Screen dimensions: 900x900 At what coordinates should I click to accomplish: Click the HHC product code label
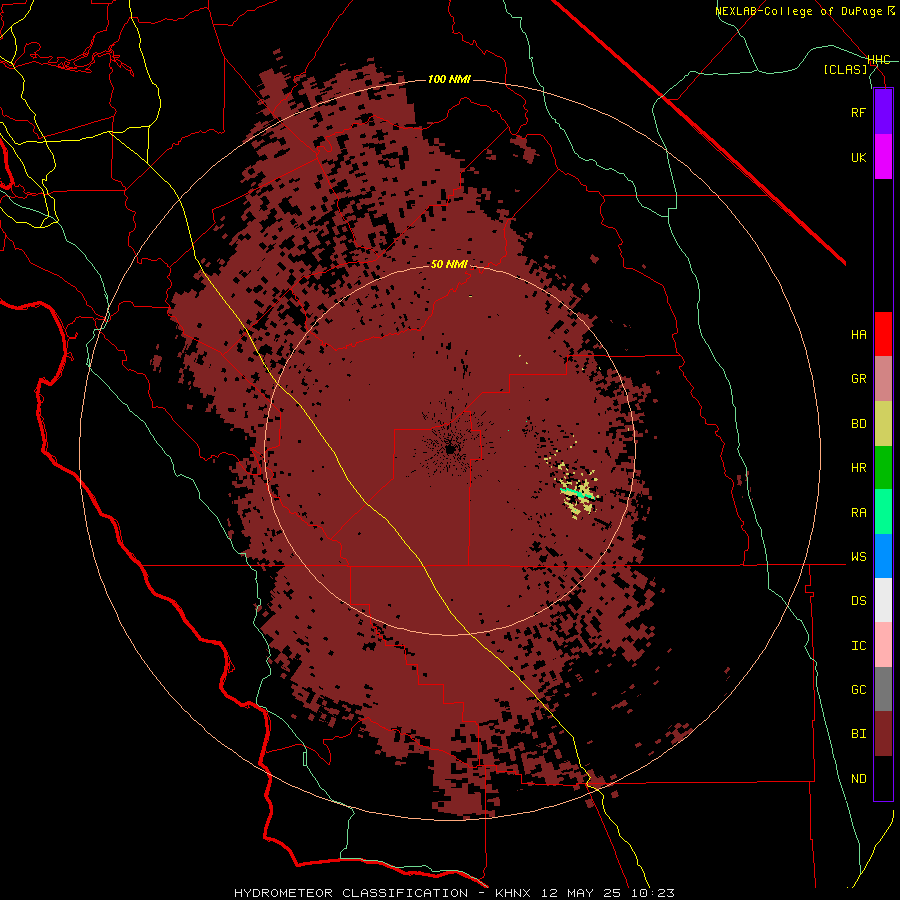[x=878, y=60]
